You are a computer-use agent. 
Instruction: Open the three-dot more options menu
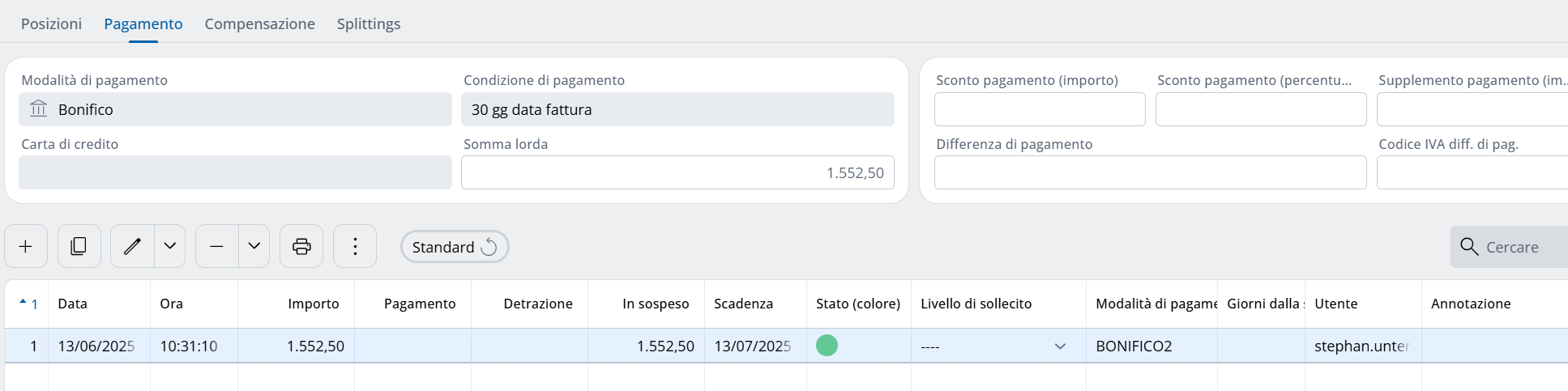355,246
